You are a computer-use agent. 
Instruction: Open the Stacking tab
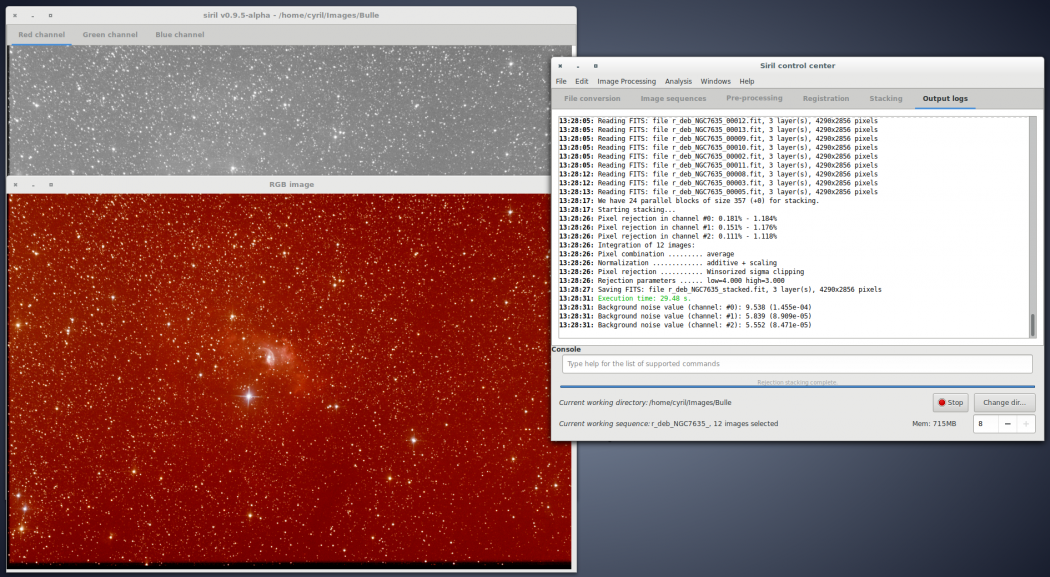[886, 98]
